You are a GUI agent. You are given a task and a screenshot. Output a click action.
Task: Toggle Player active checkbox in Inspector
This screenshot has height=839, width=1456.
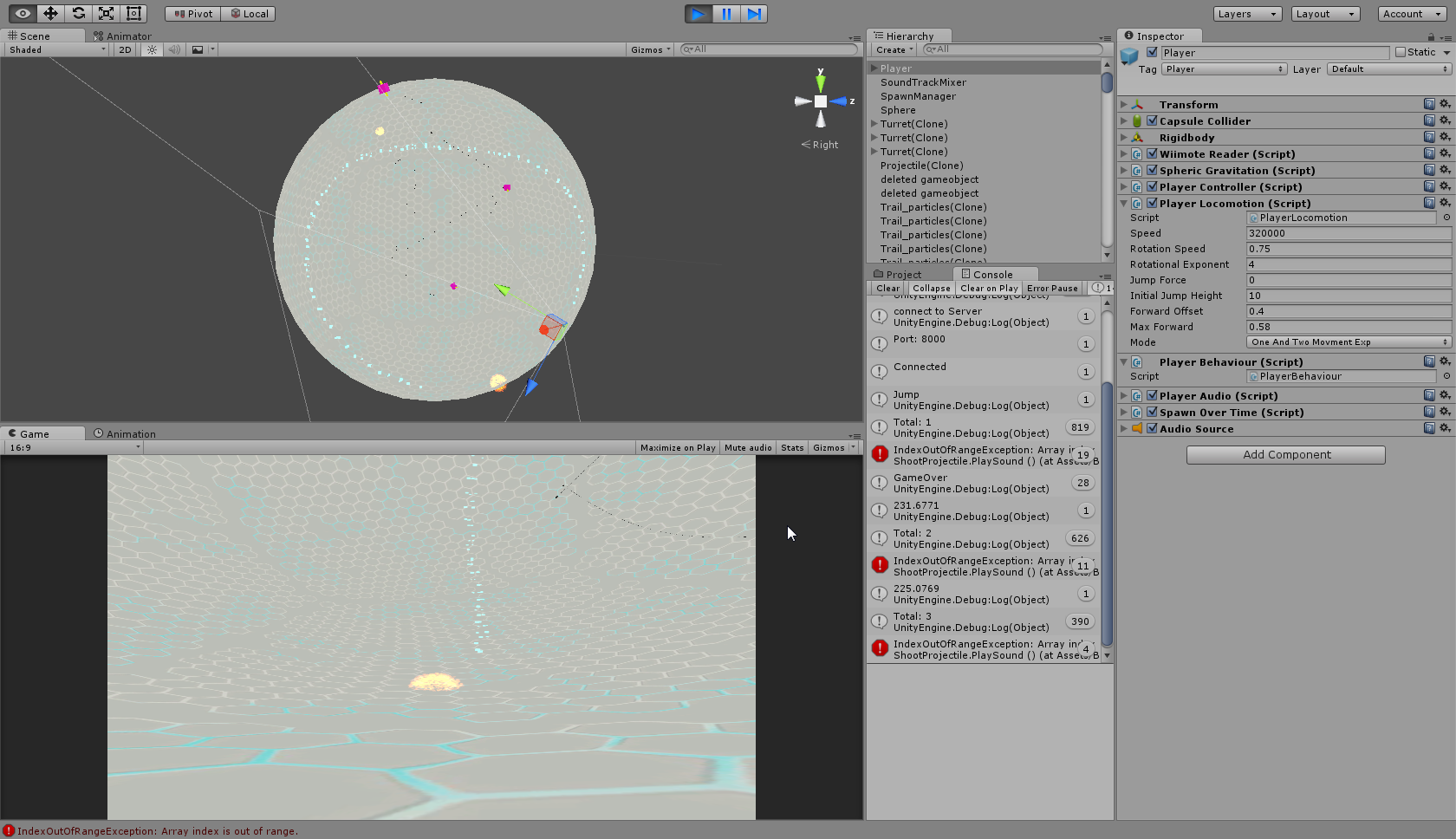(1152, 52)
